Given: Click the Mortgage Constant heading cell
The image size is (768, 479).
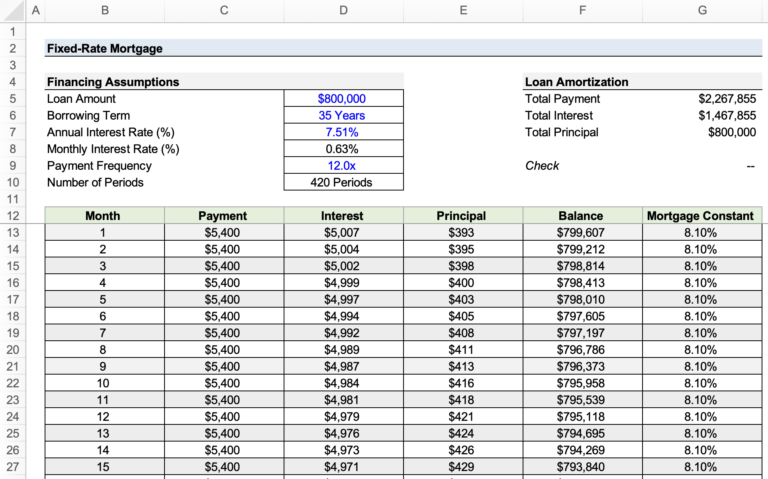Looking at the screenshot, I should [x=702, y=216].
